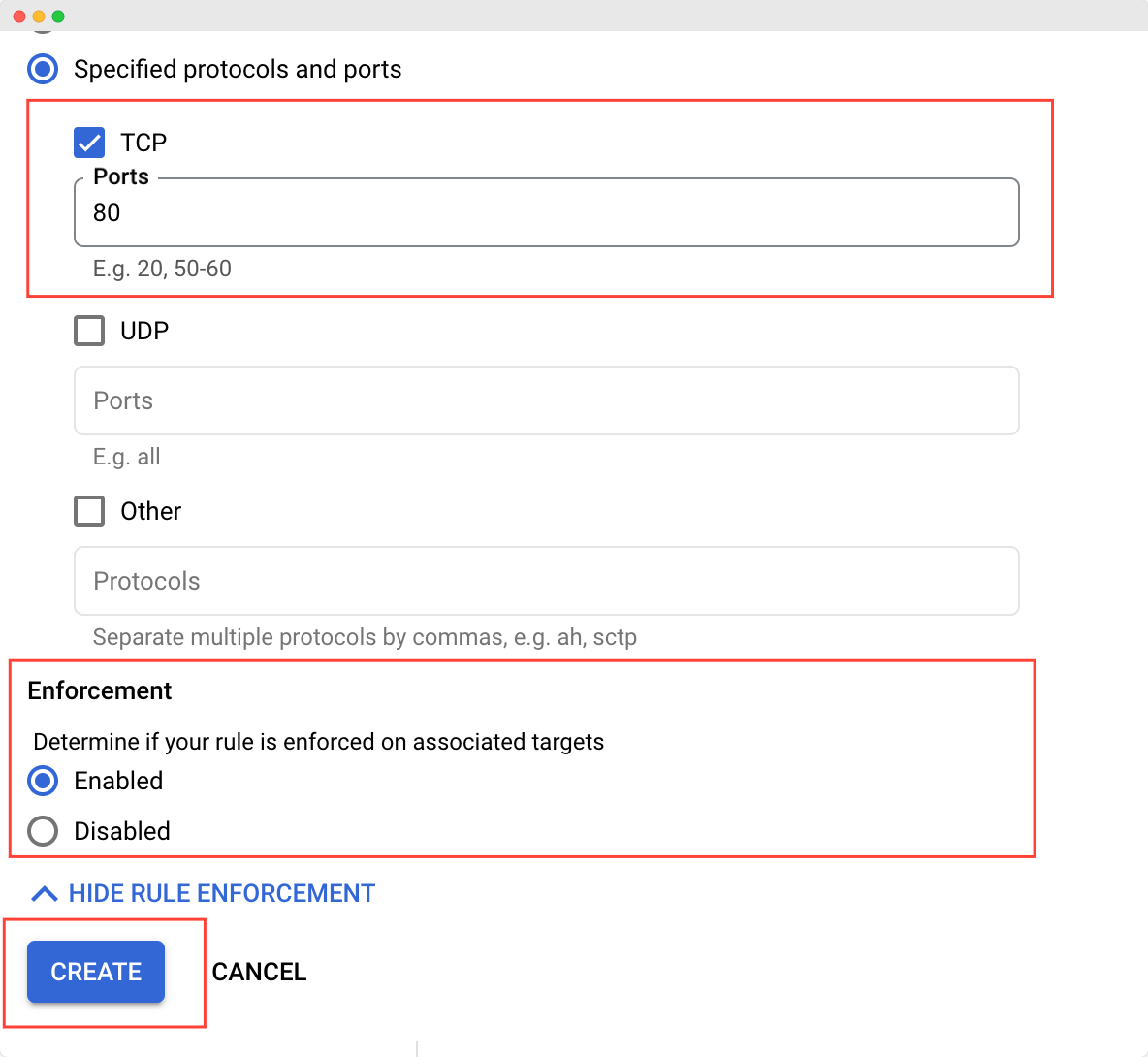This screenshot has height=1057, width=1148.
Task: Click the TCP Ports input containing 80
Action: (x=547, y=212)
